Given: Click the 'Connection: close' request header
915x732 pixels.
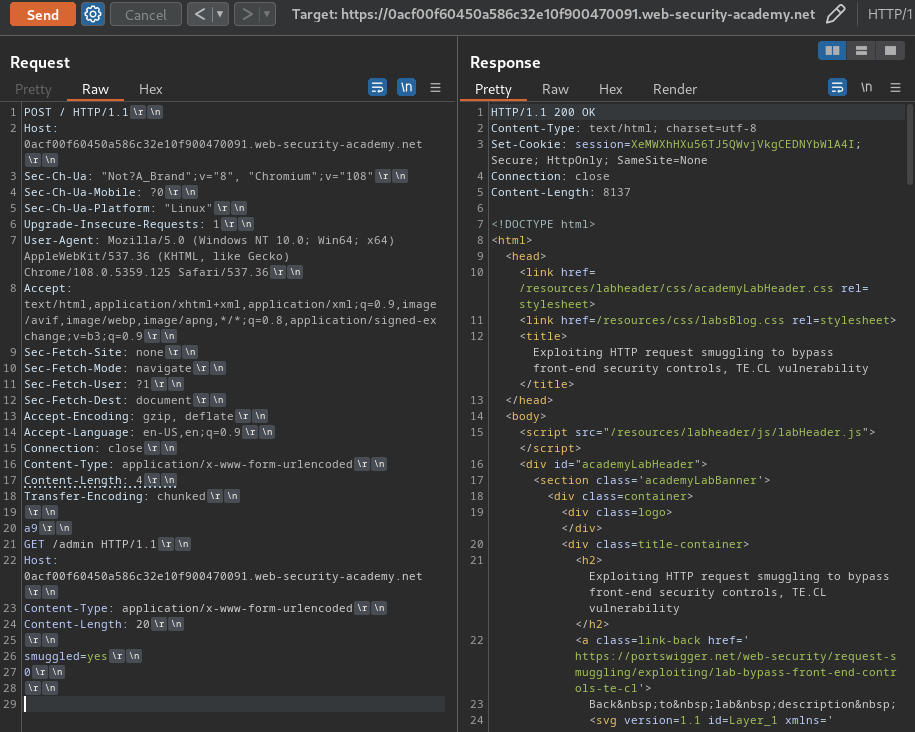Looking at the screenshot, I should (x=83, y=448).
